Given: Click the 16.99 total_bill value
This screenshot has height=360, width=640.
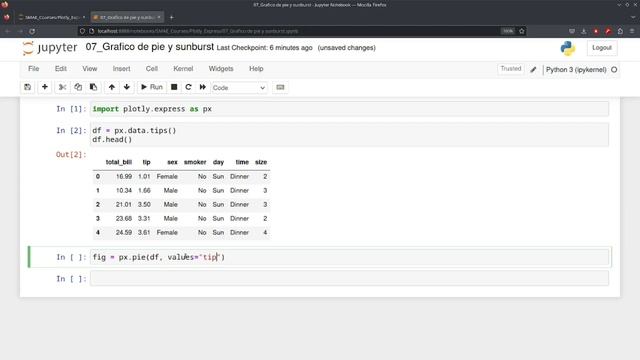Looking at the screenshot, I should (x=124, y=176).
